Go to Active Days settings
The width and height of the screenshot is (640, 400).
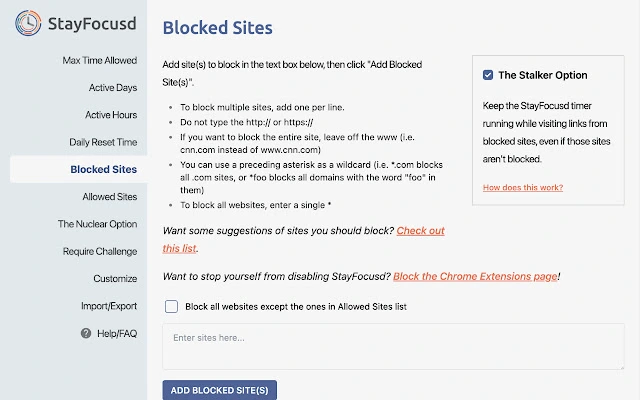[113, 88]
